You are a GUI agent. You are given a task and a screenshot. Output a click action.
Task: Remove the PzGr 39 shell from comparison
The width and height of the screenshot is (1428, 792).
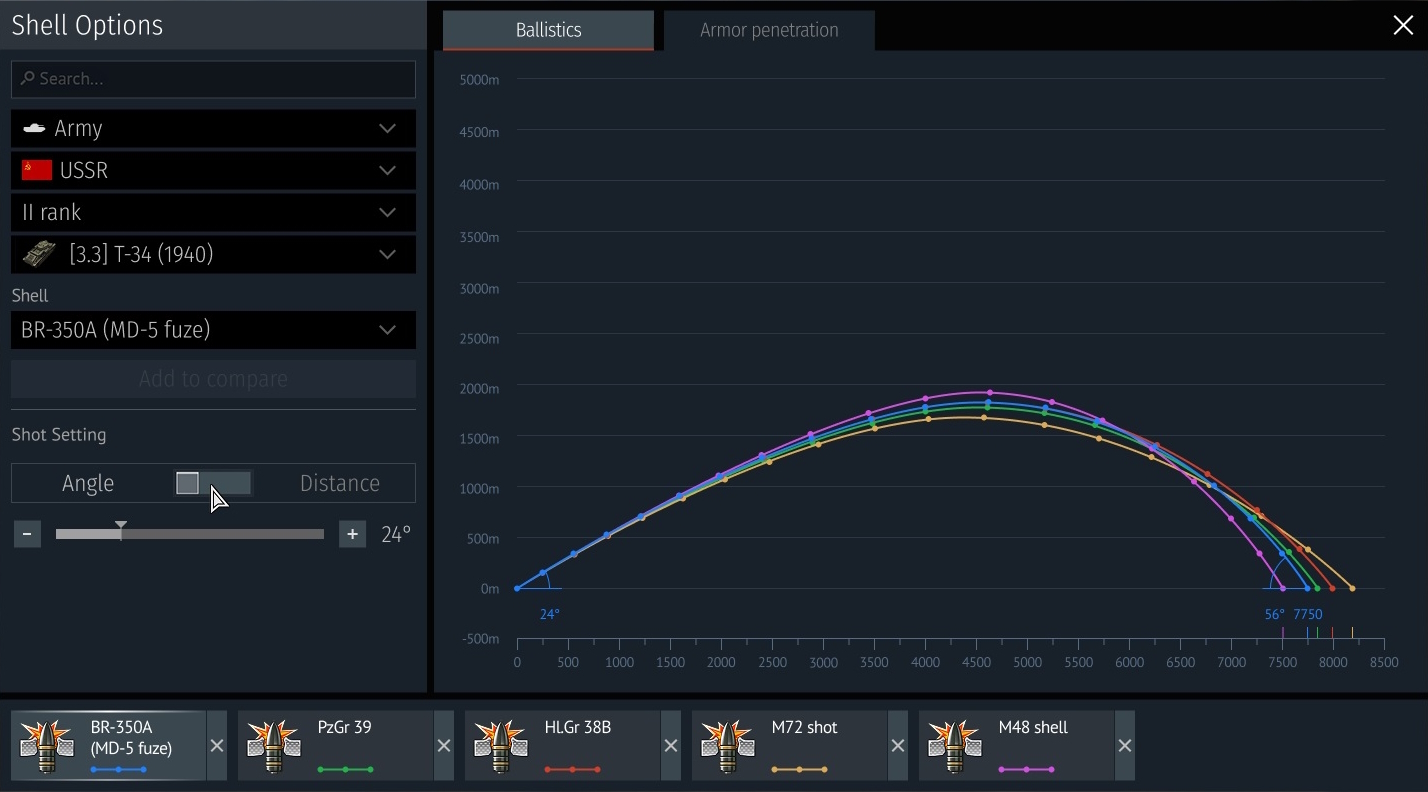pyautogui.click(x=444, y=746)
